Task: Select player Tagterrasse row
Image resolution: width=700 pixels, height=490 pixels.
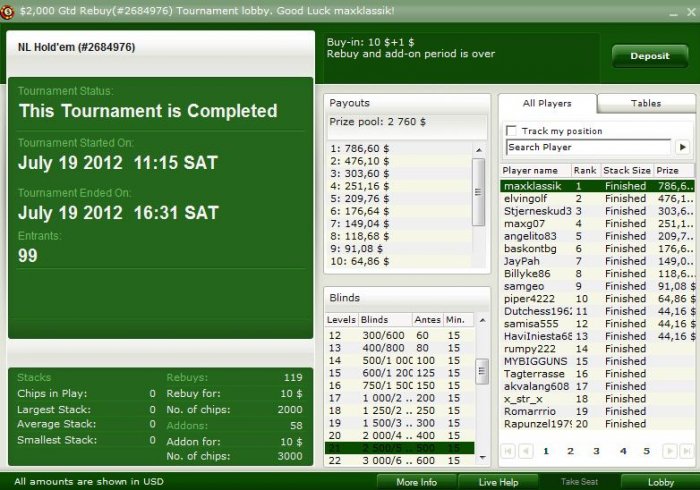Action: (x=597, y=374)
